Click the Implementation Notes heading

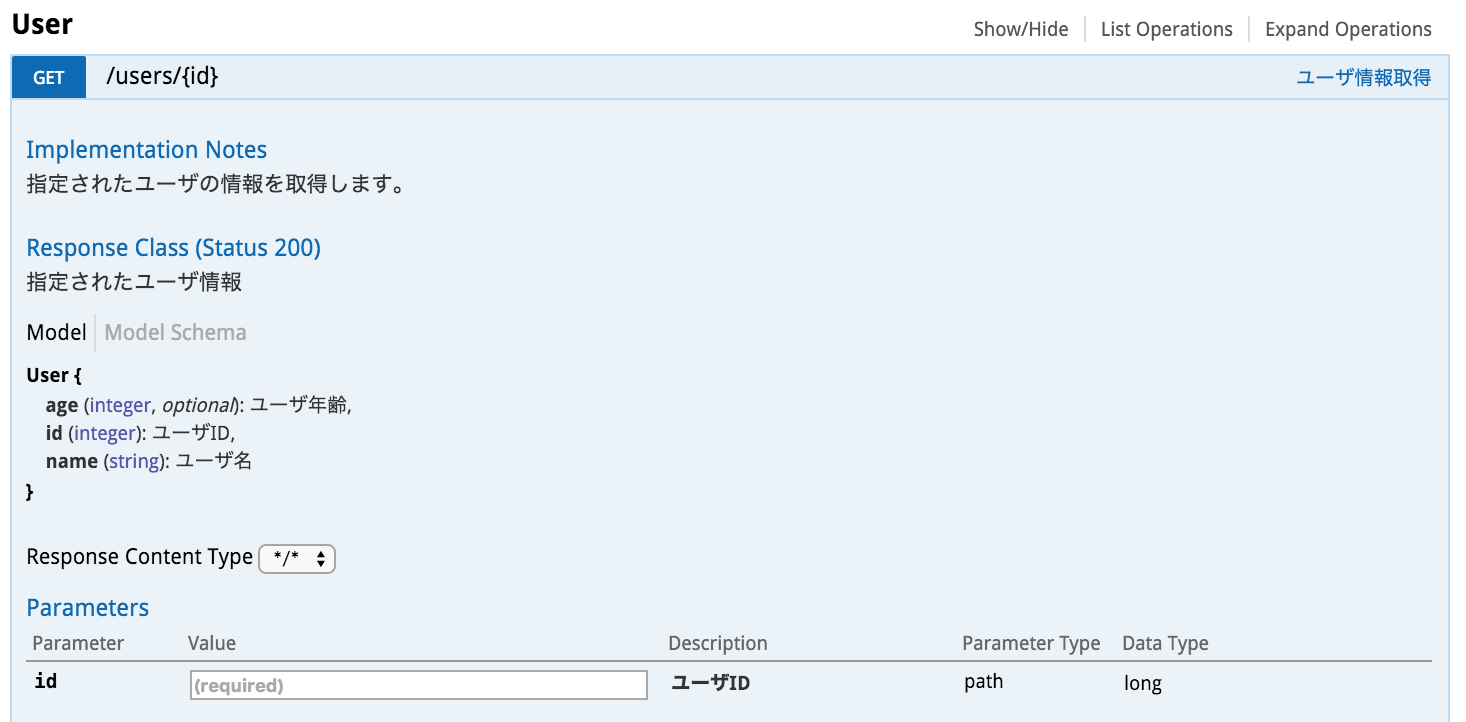point(146,149)
